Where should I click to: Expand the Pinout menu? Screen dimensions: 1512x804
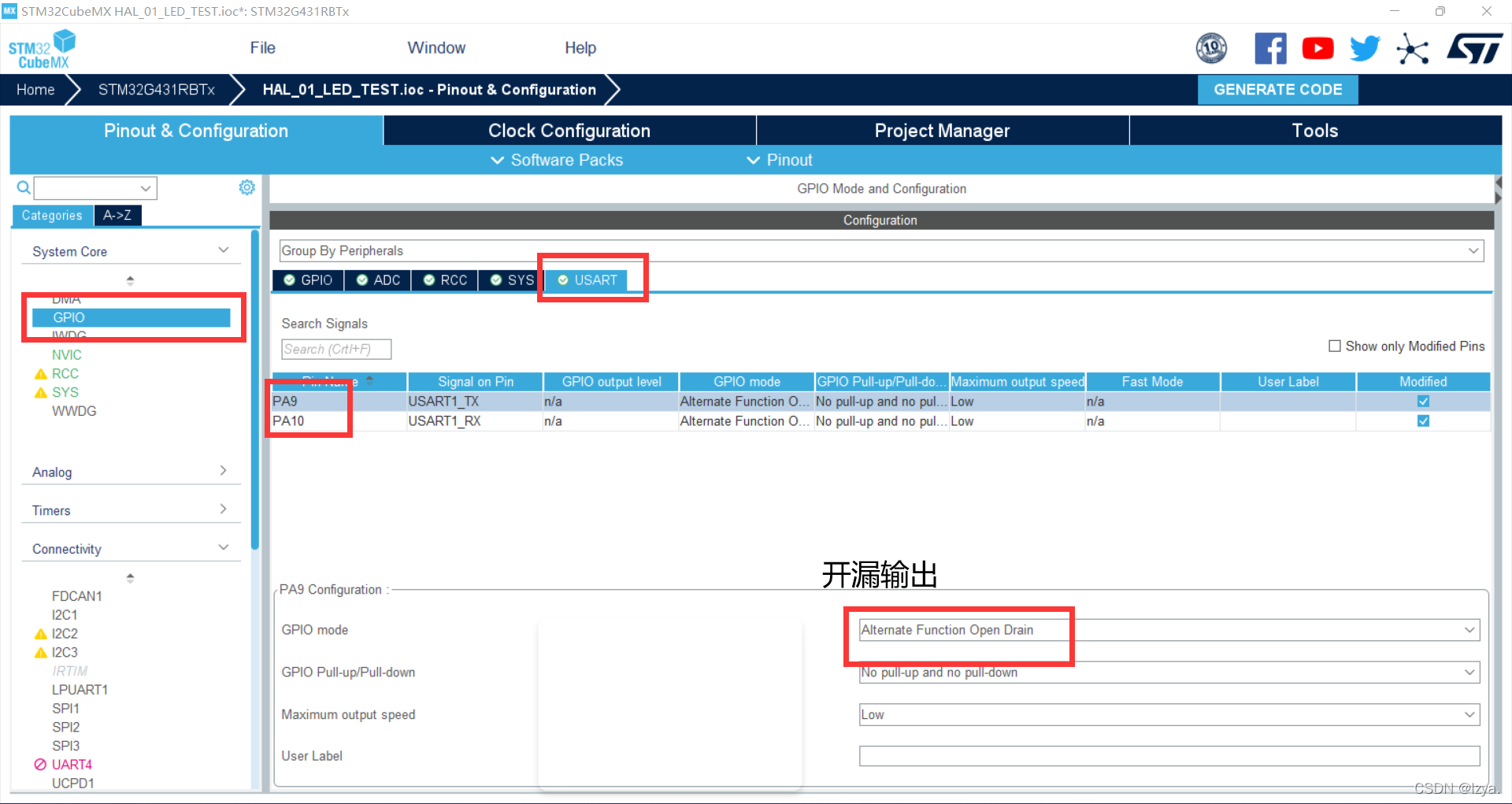[x=780, y=161]
